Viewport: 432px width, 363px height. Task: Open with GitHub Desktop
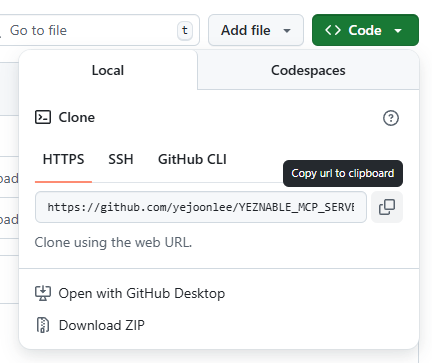[x=130, y=293]
